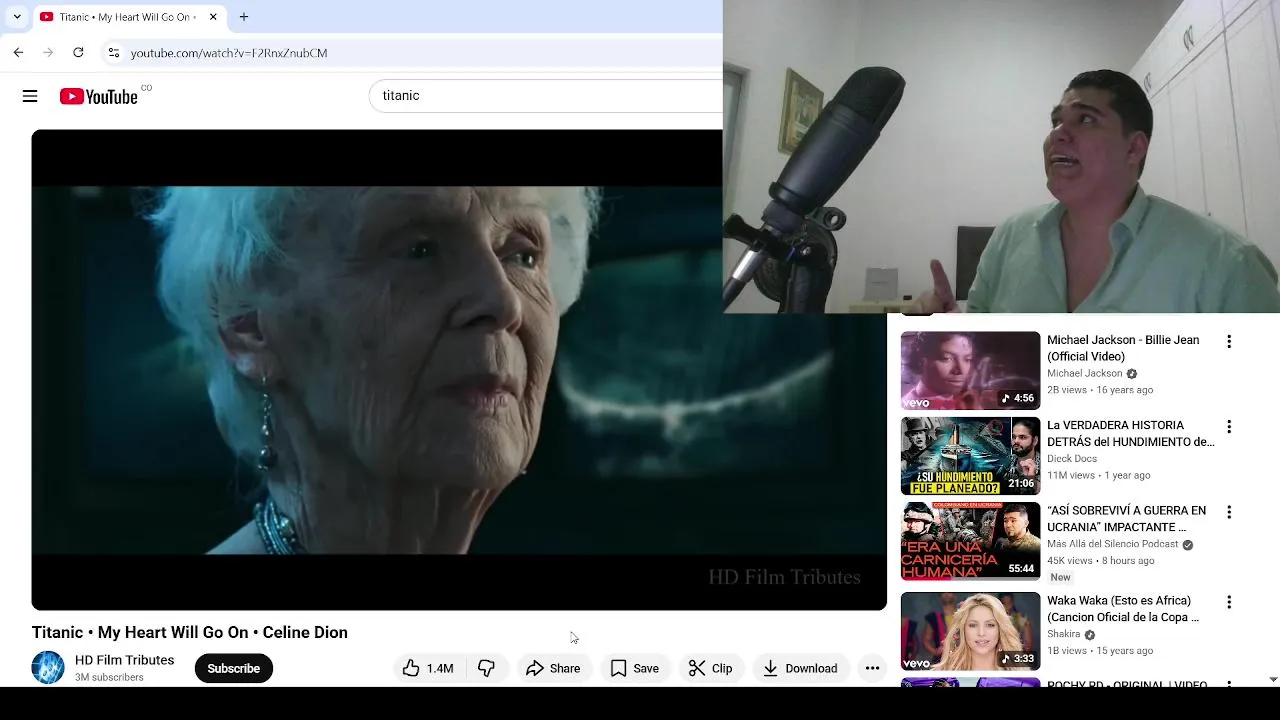Click the video player showing the elderly woman
This screenshot has height=720, width=1280.
[x=459, y=370]
